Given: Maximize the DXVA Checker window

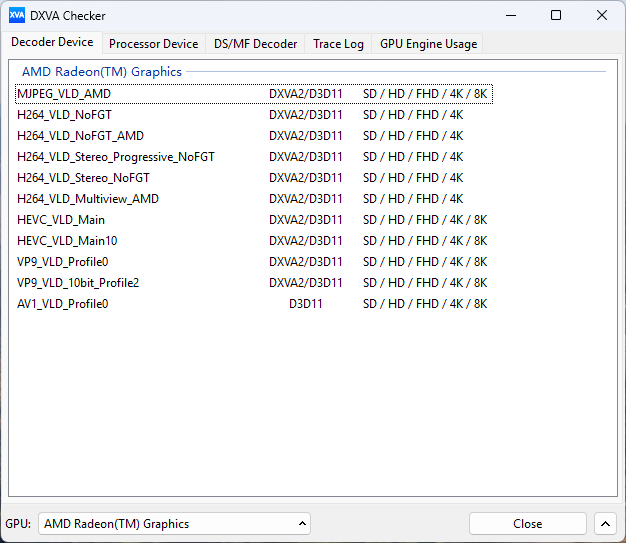Looking at the screenshot, I should click(556, 16).
